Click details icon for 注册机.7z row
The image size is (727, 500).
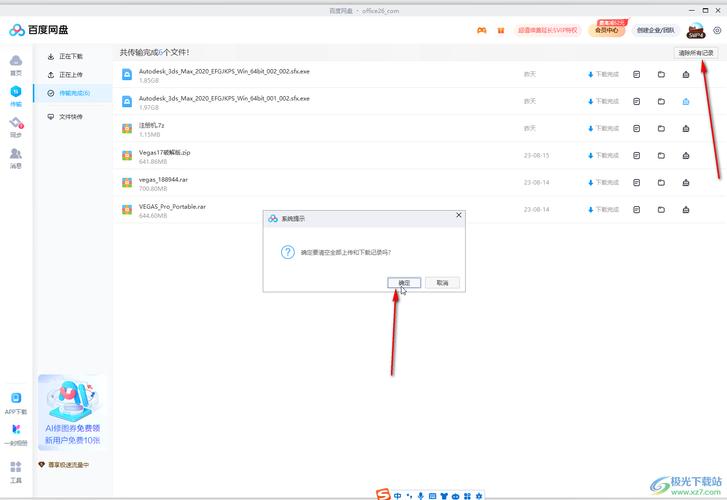[x=637, y=128]
